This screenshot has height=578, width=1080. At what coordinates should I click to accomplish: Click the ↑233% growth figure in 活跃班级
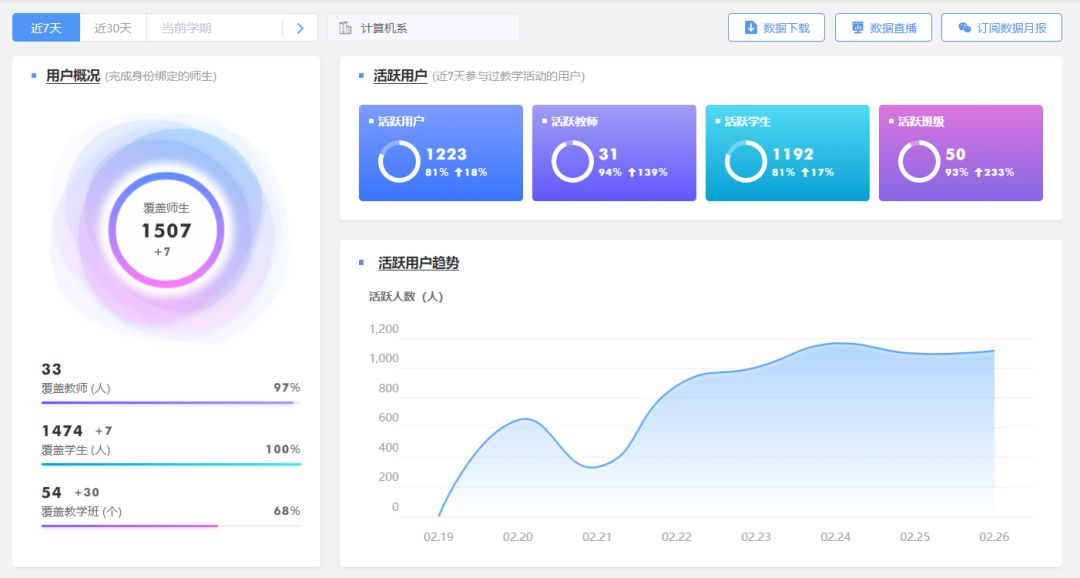coord(994,172)
